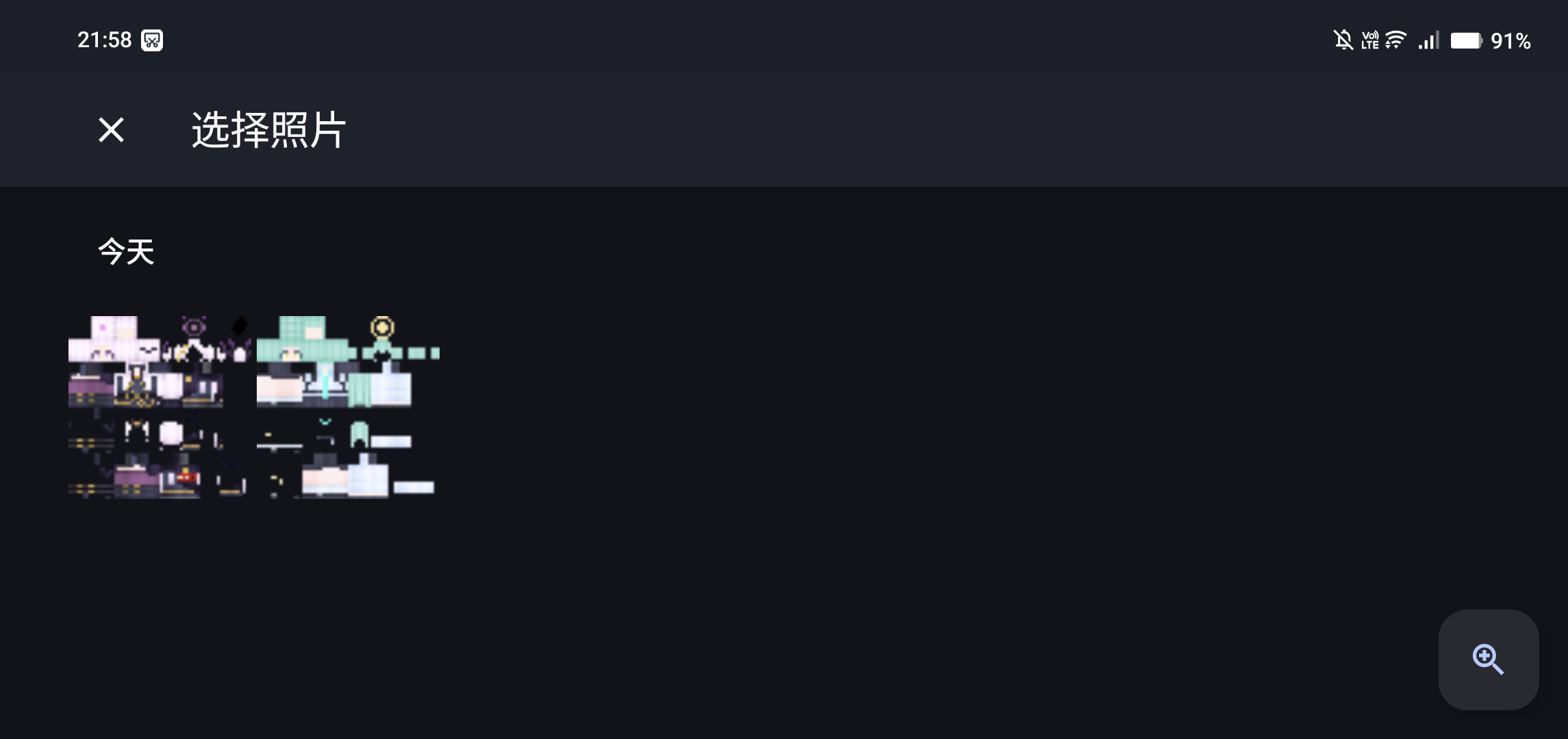Tap the screenshot app icon in status bar
This screenshot has height=739, width=1568.
coord(152,40)
